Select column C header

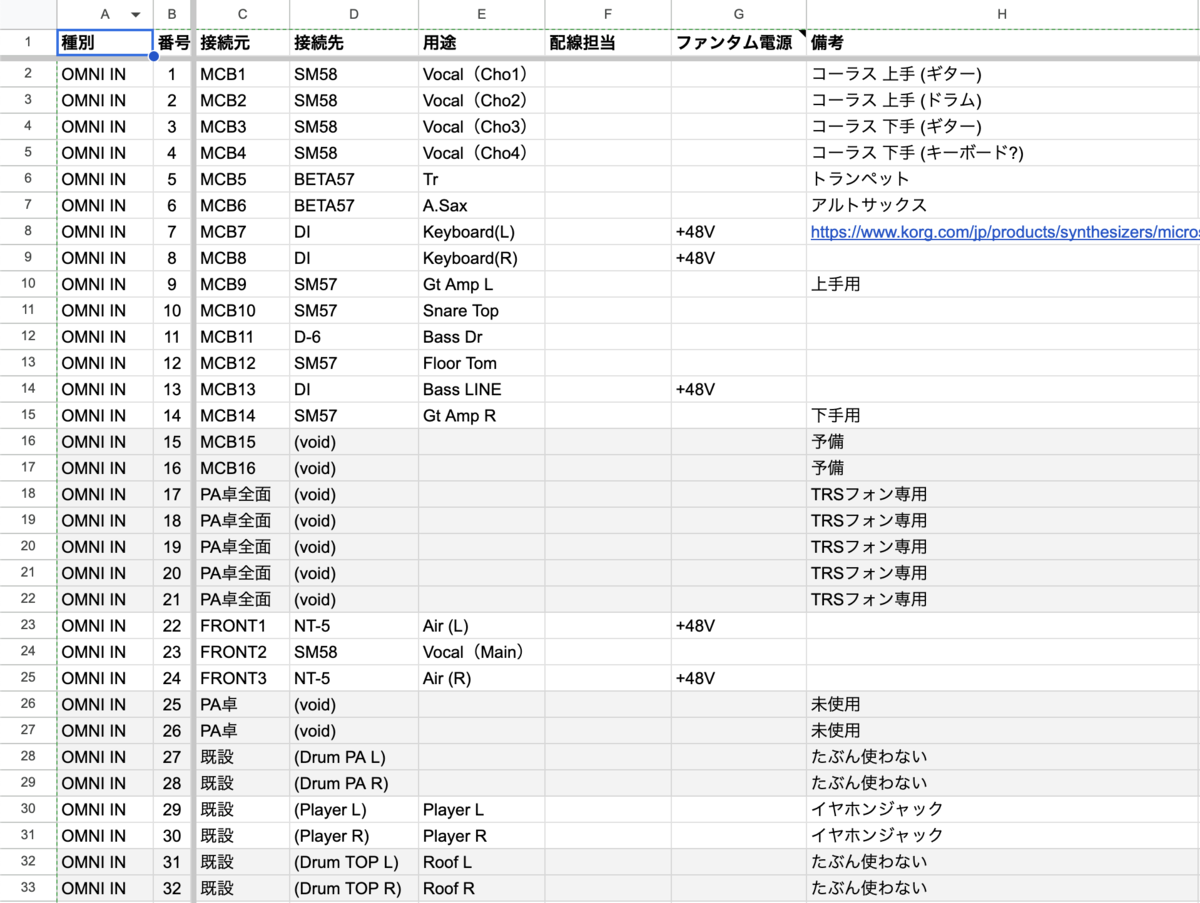[x=242, y=15]
